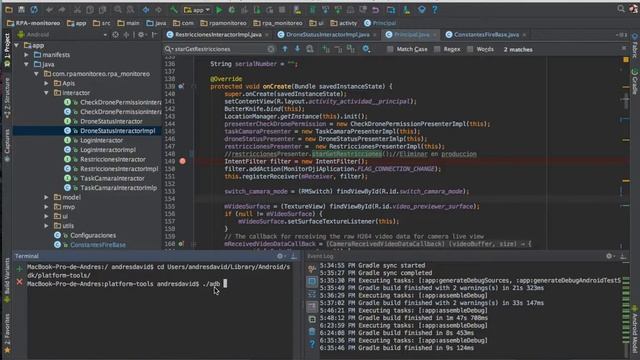The width and height of the screenshot is (640, 360).
Task: Select Configuraciones class in tree
Action: [x=93, y=235]
